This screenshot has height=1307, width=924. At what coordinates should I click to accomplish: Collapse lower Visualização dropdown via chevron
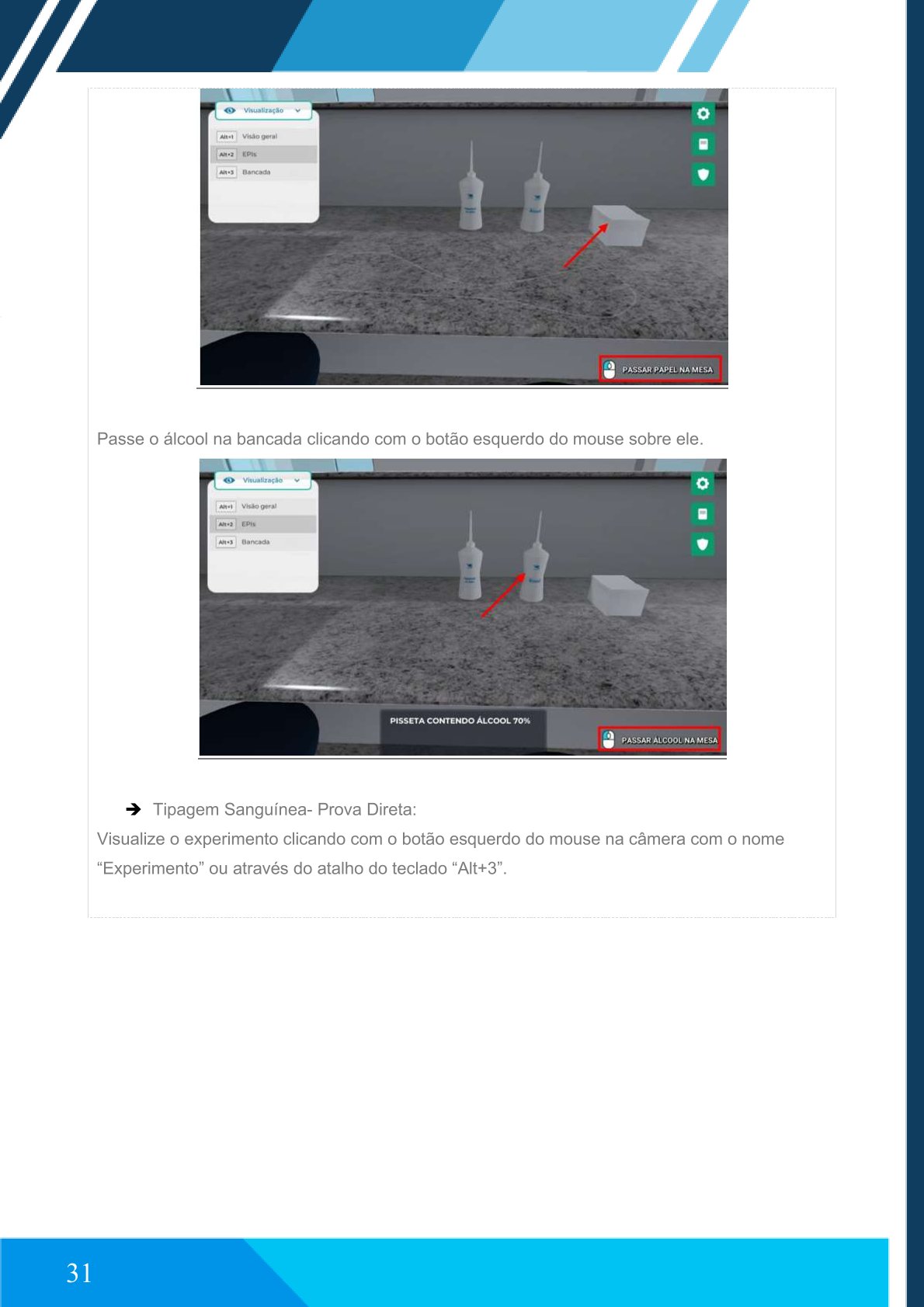[x=297, y=481]
